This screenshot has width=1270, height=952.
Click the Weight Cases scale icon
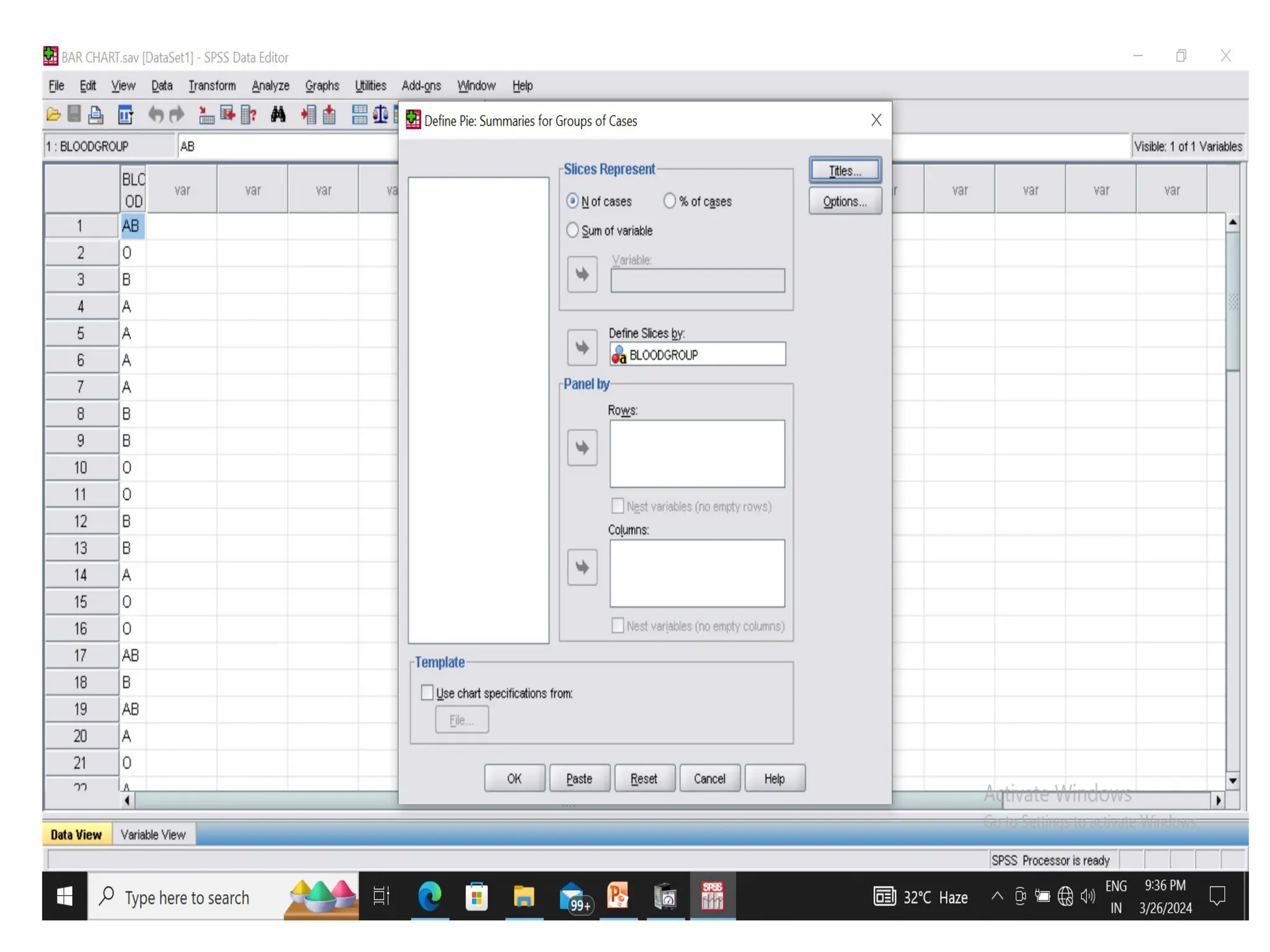click(x=380, y=115)
